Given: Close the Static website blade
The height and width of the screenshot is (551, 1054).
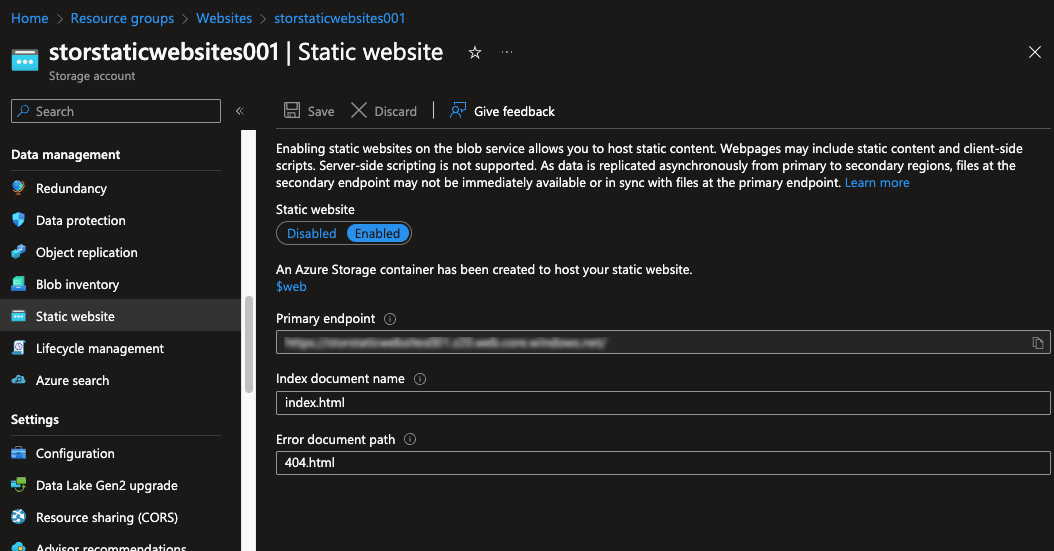Looking at the screenshot, I should [x=1035, y=52].
